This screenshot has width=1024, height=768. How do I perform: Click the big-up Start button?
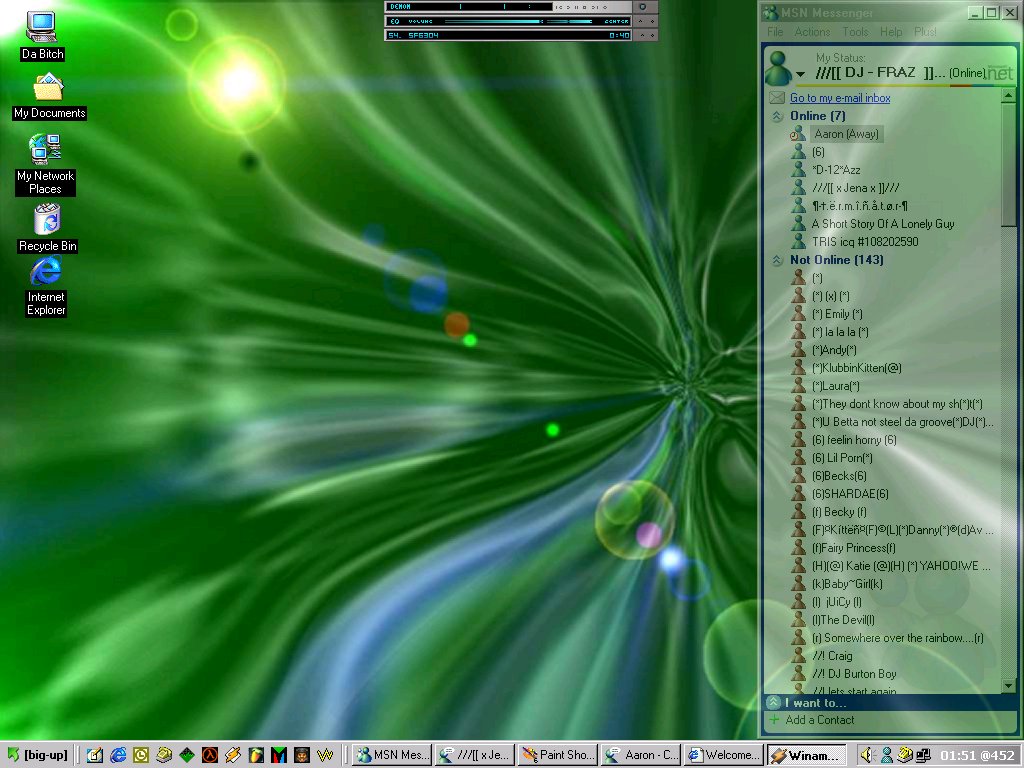pos(37,755)
